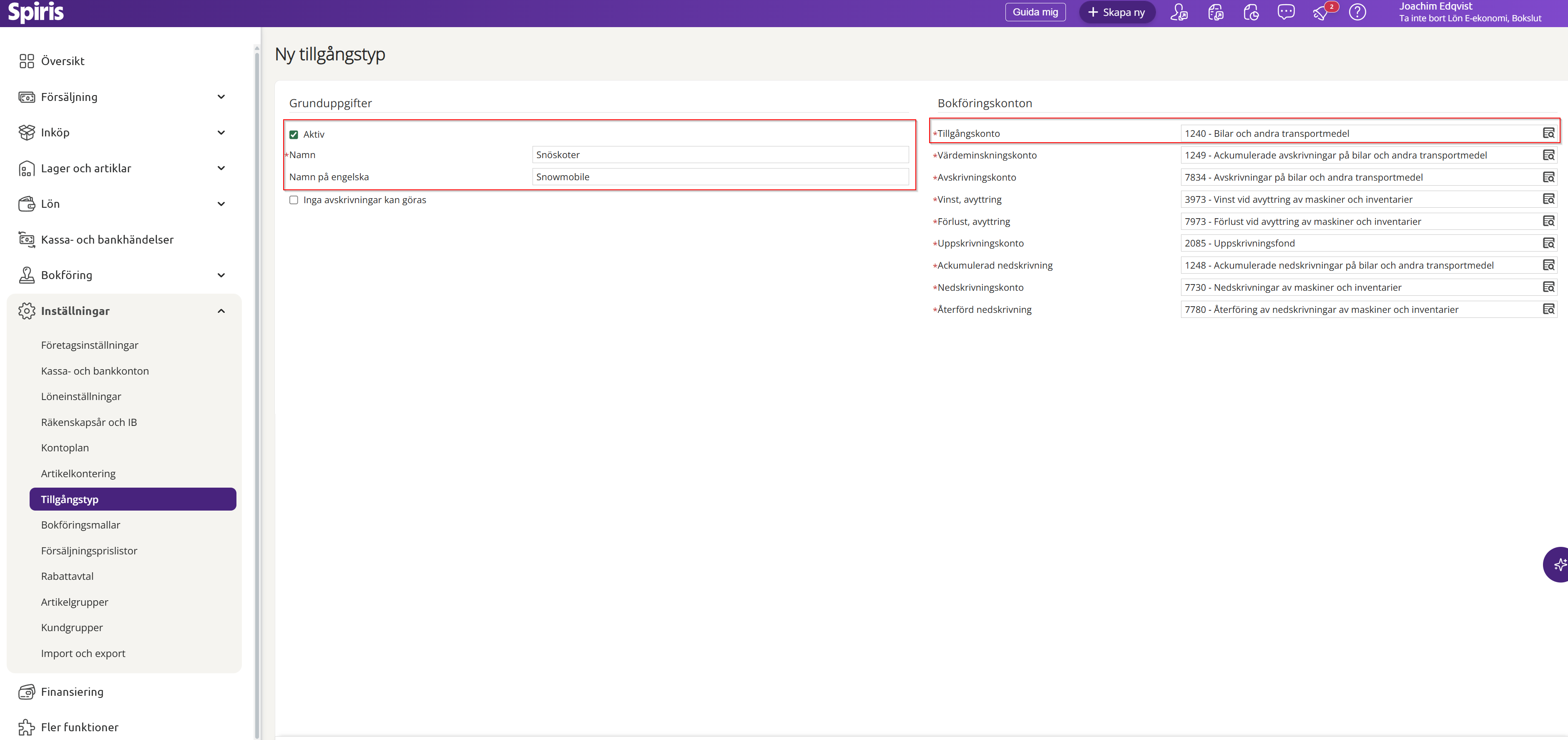Click the user external link icon
The image size is (1568, 740).
coord(1179,12)
